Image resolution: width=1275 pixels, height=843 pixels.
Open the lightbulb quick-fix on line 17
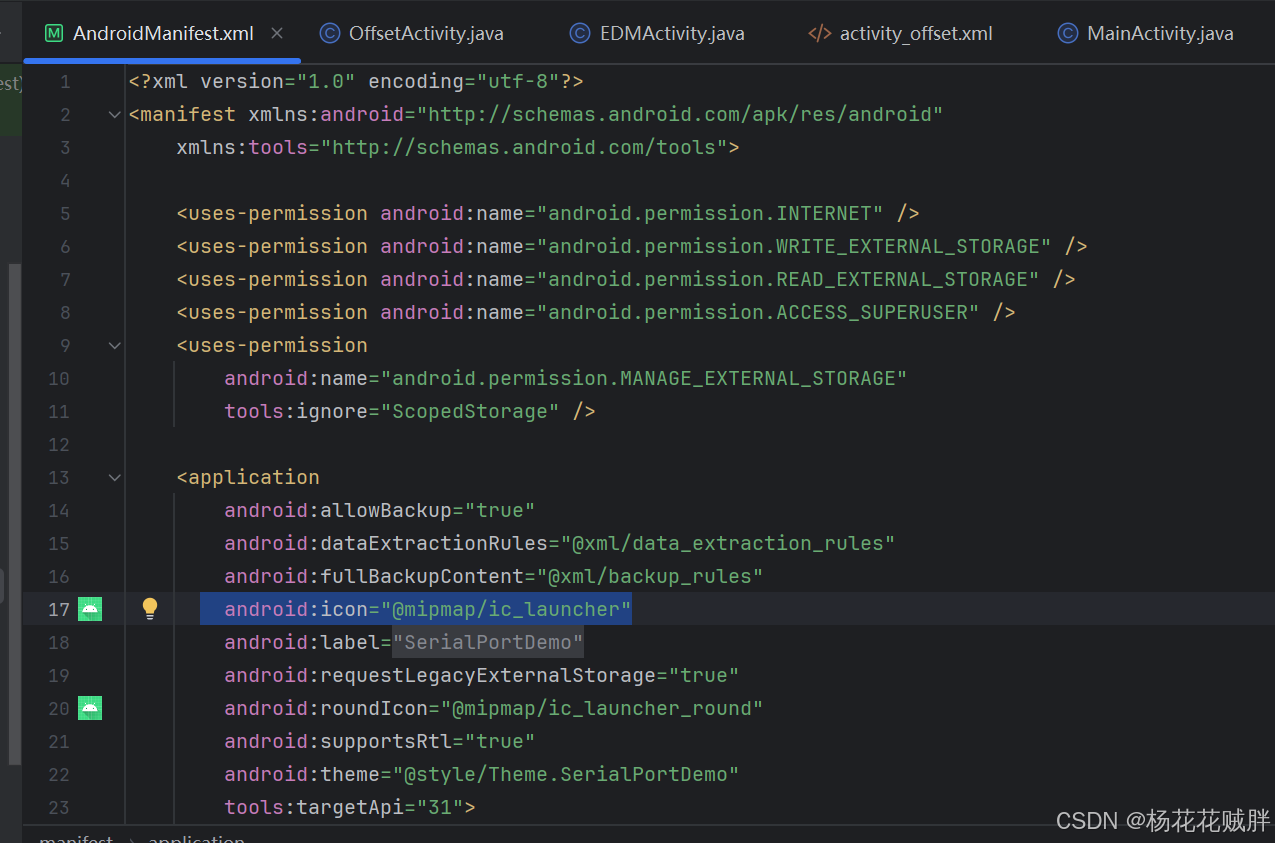click(150, 608)
